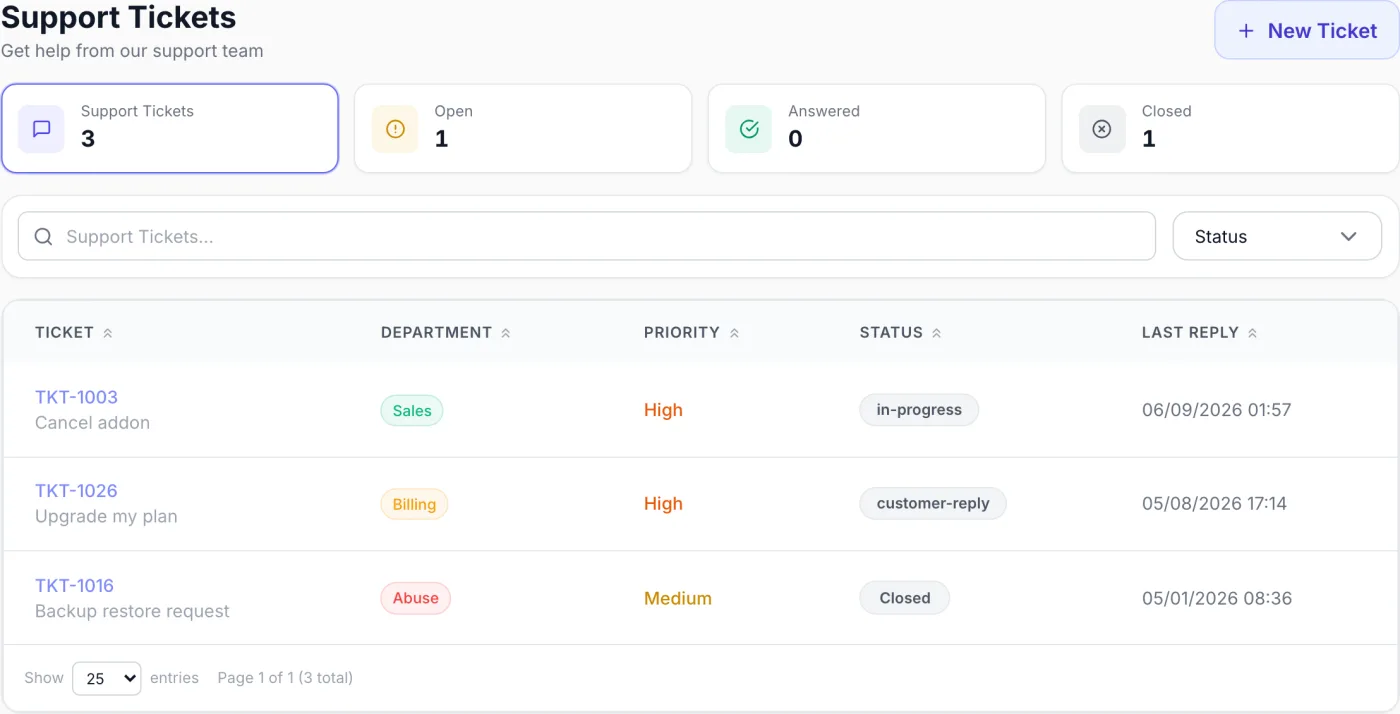Open the Status filter dropdown

pos(1277,237)
